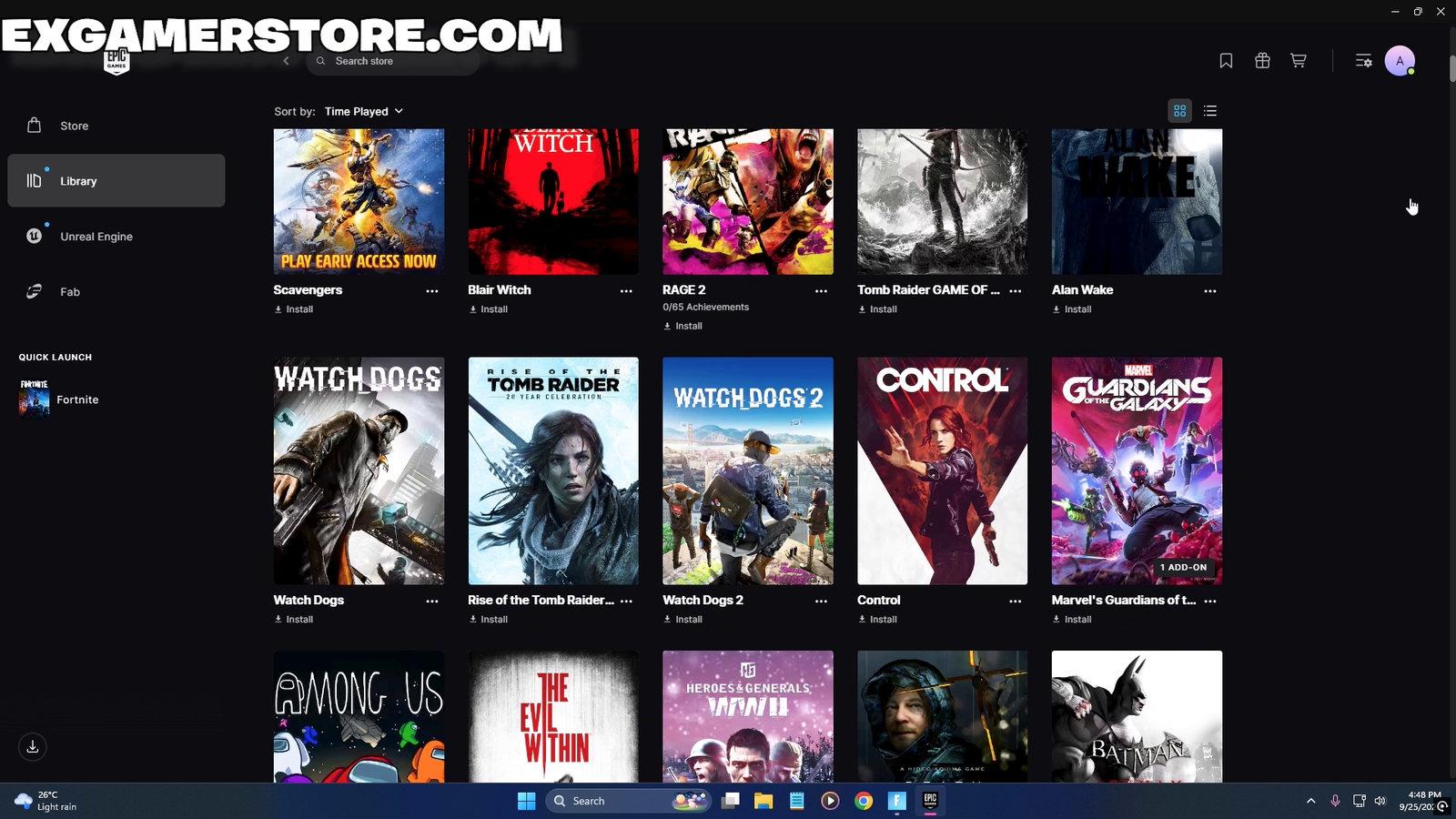Go to Store in sidebar
Viewport: 1456px width, 819px height.
coord(116,126)
